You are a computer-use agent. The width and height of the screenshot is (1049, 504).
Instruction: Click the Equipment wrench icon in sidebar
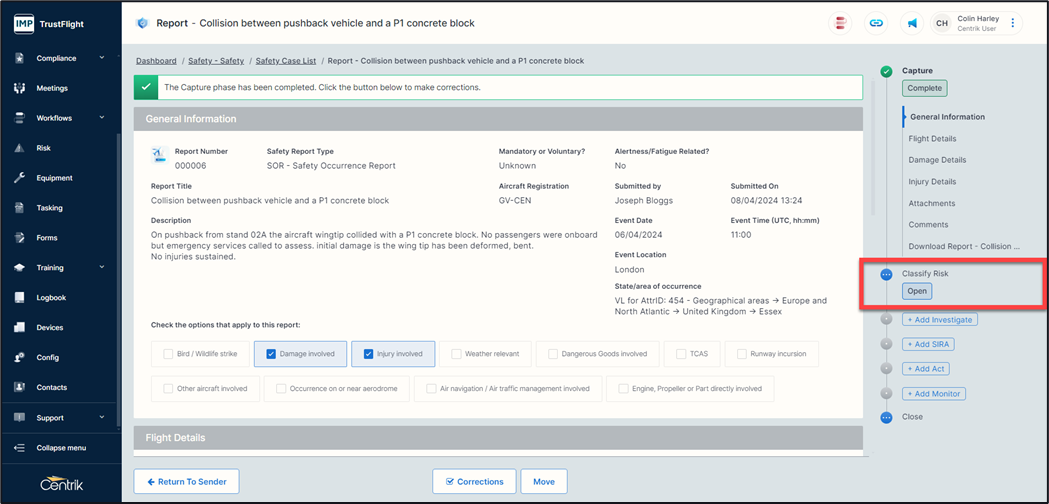click(x=19, y=178)
